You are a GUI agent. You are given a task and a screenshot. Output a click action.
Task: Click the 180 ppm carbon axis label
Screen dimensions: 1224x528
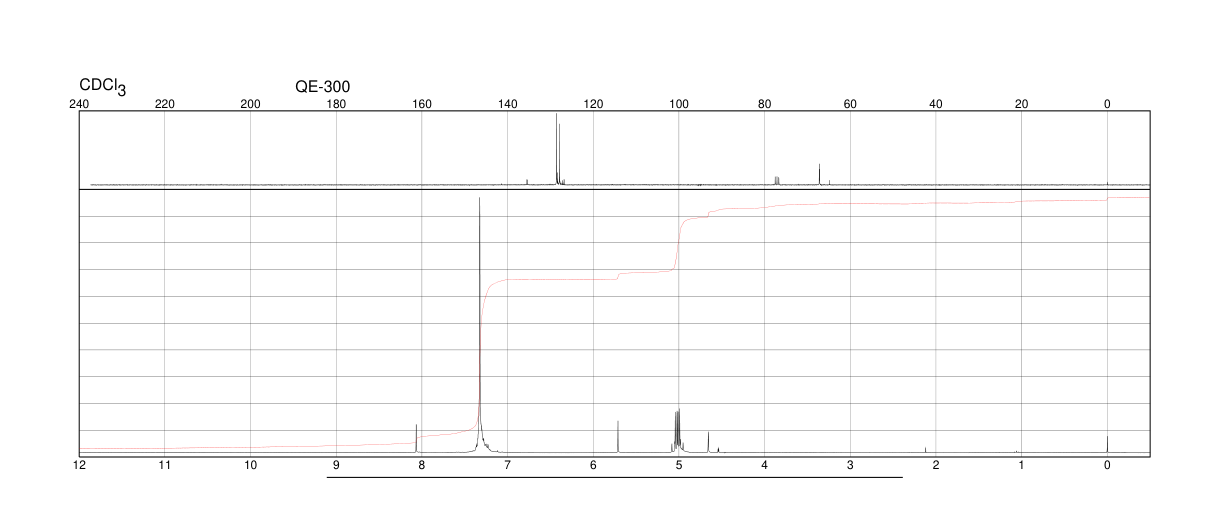tap(336, 103)
